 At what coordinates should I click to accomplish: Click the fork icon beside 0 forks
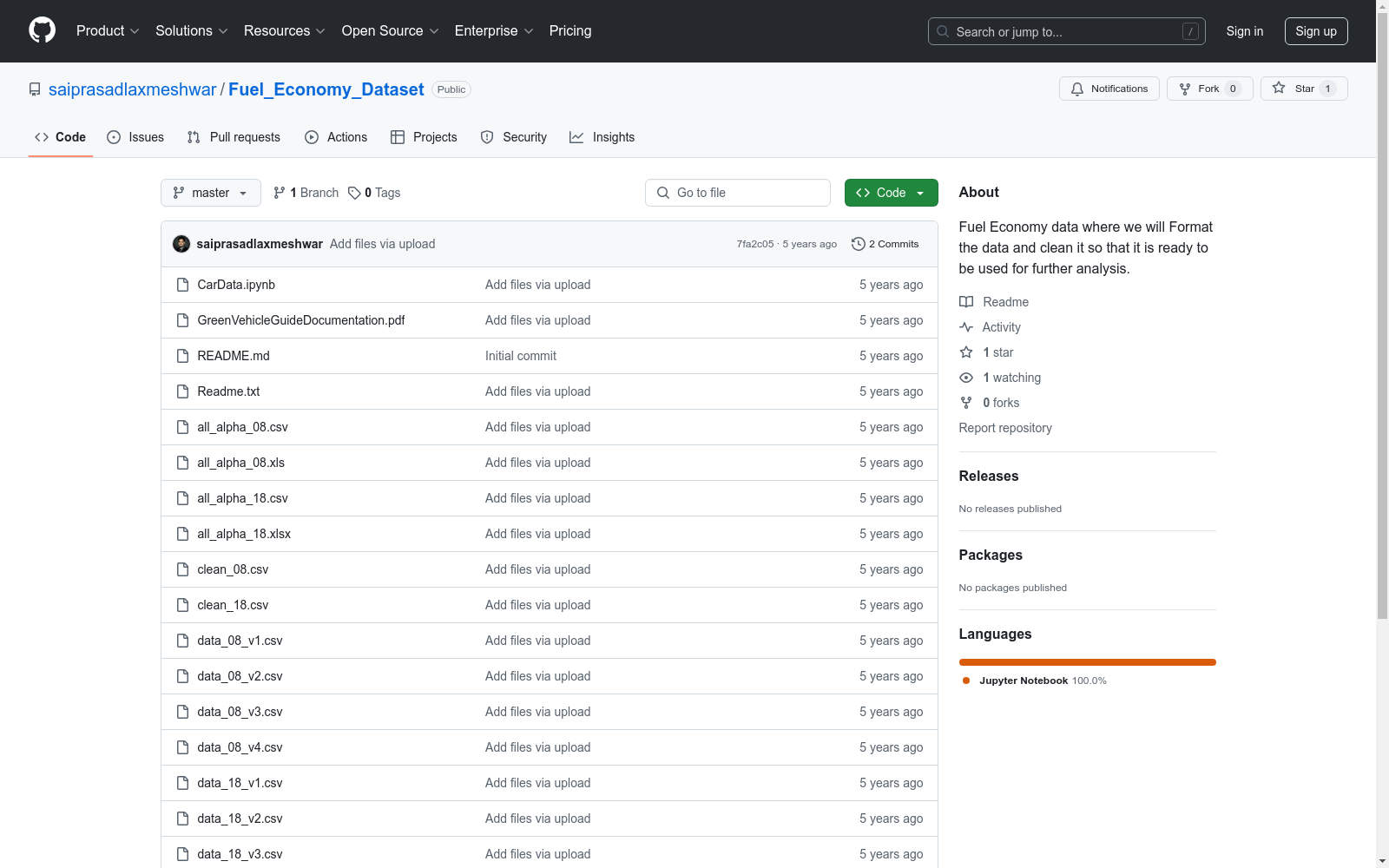[966, 403]
